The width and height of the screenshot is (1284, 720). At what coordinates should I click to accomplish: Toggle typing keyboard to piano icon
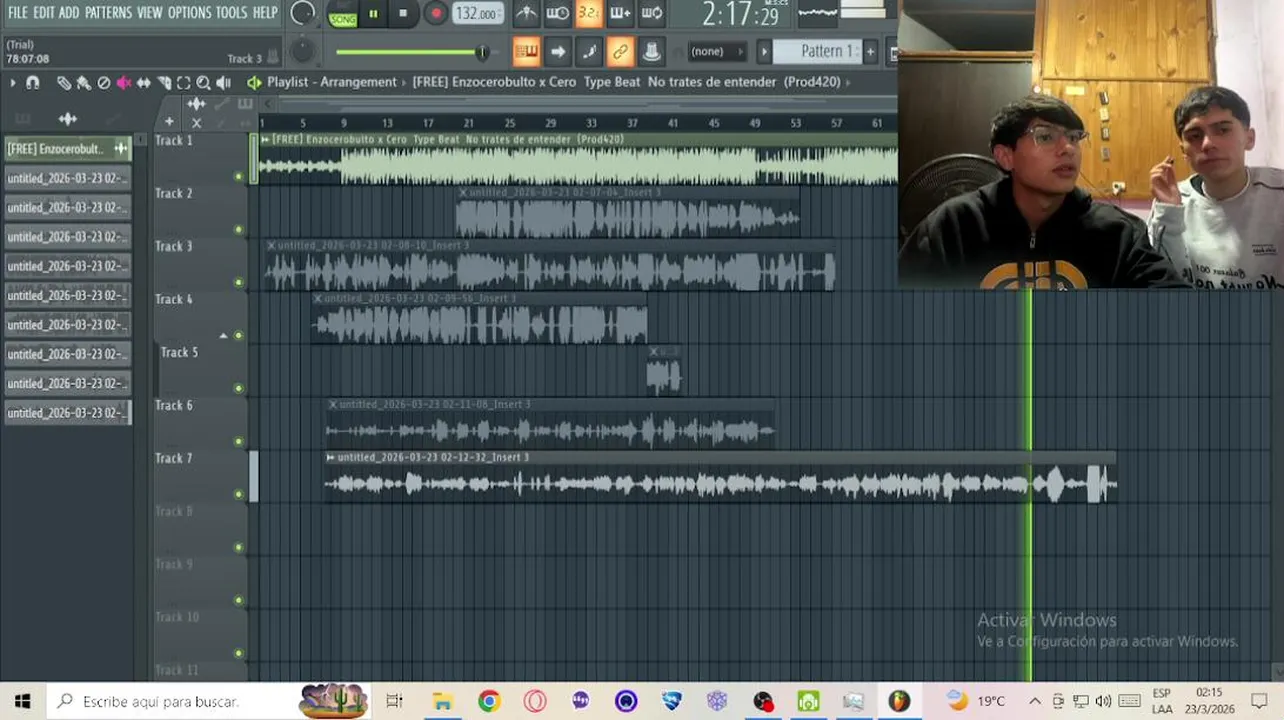tap(526, 51)
